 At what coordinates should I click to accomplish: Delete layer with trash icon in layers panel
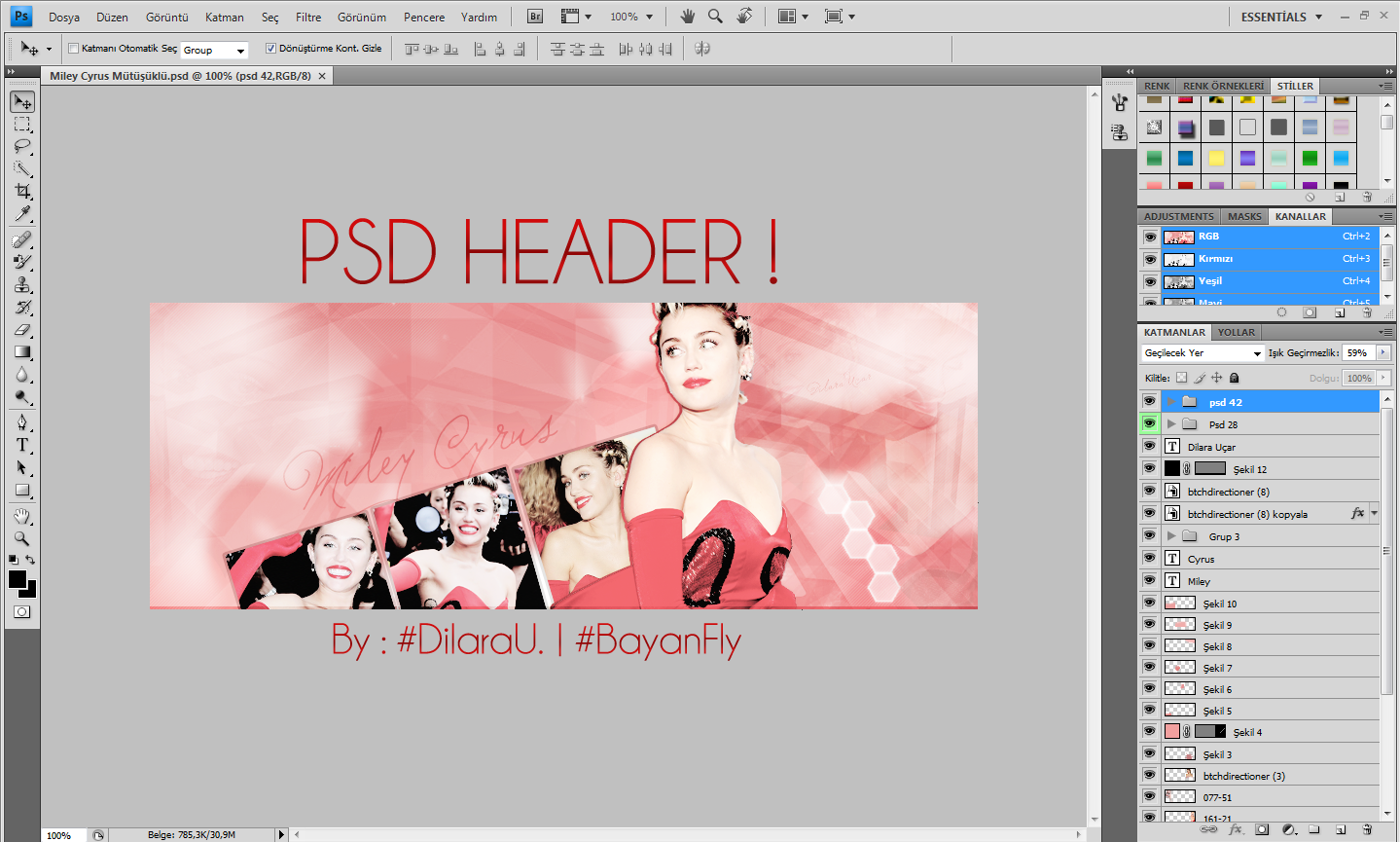1367,830
